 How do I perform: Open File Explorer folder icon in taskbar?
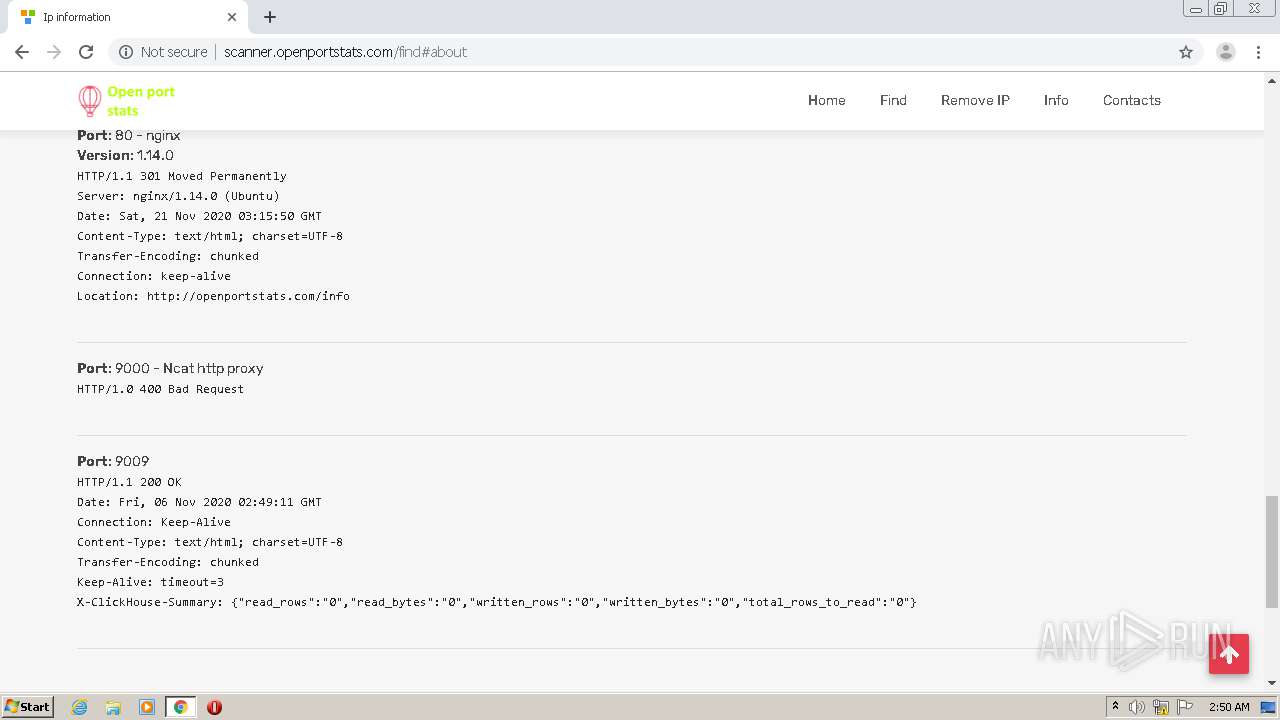(x=113, y=707)
